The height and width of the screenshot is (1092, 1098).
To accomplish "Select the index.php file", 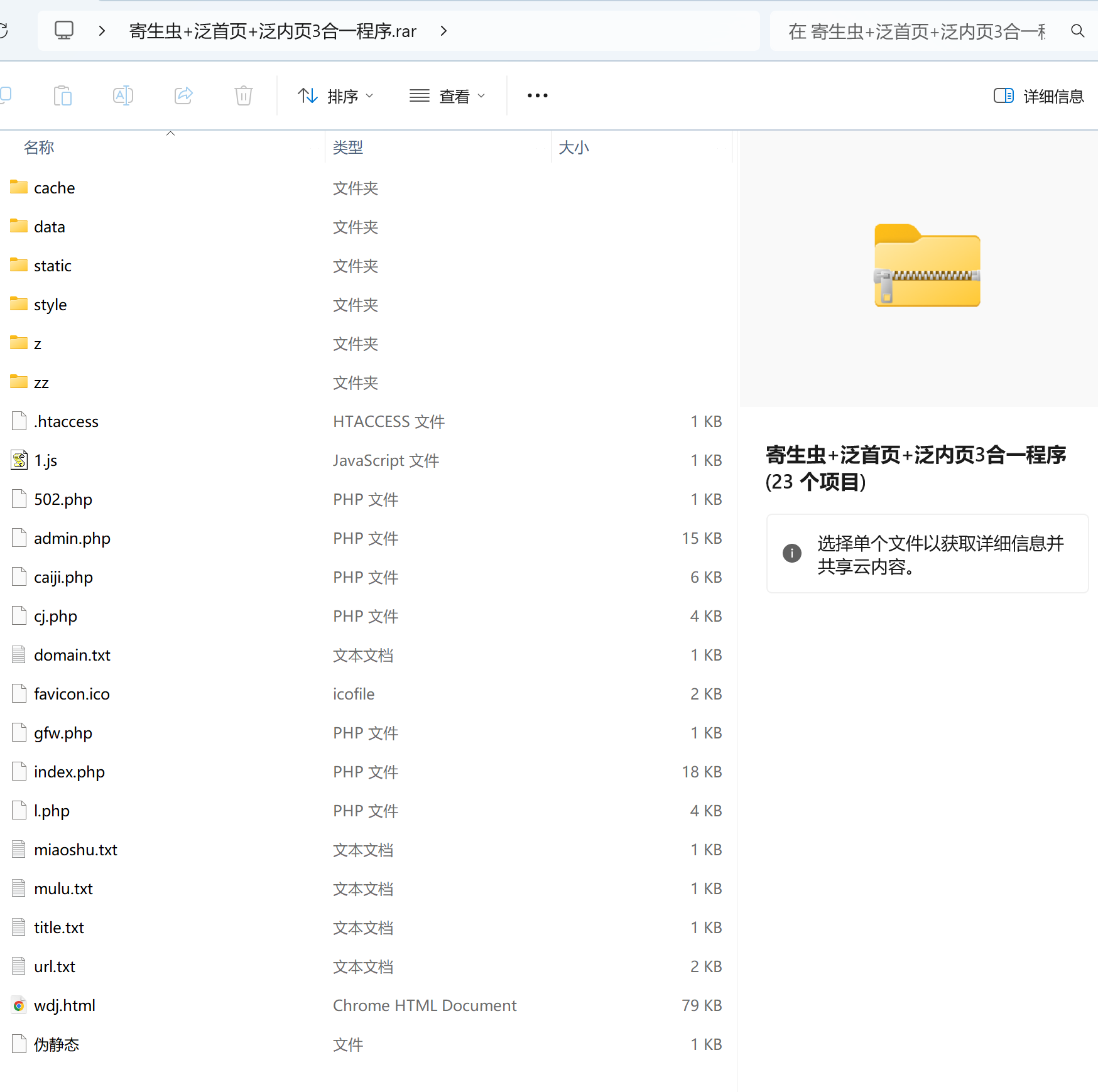I will [x=69, y=772].
